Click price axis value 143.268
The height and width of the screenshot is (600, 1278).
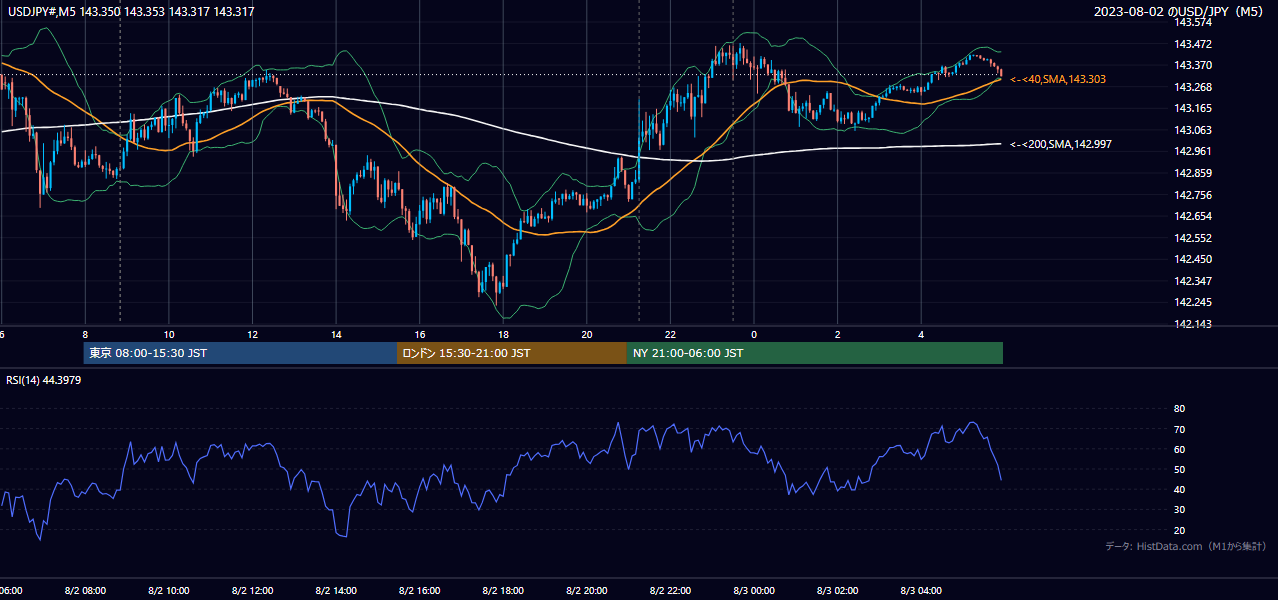1193,87
